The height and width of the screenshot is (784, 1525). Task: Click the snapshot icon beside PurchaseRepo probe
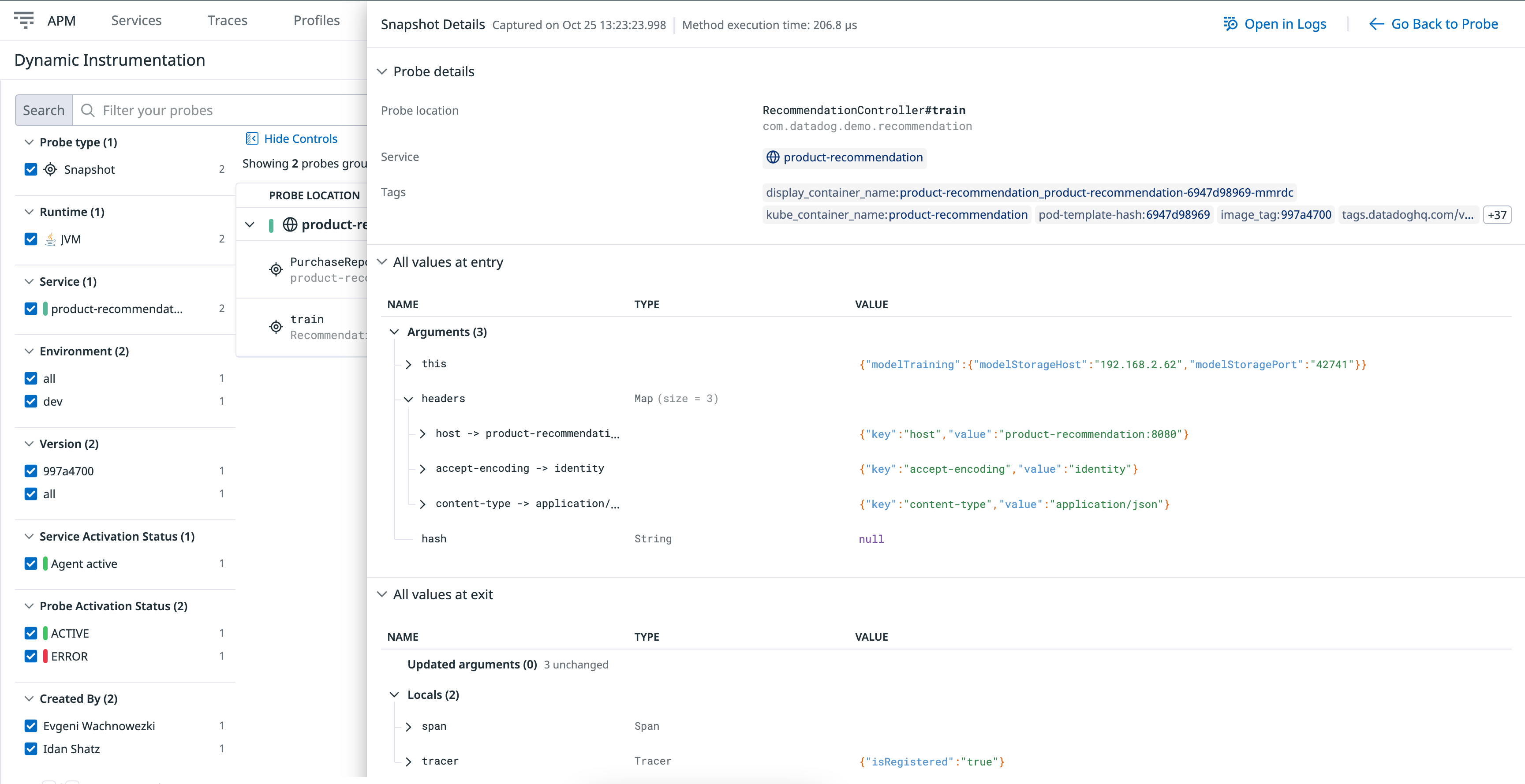276,270
